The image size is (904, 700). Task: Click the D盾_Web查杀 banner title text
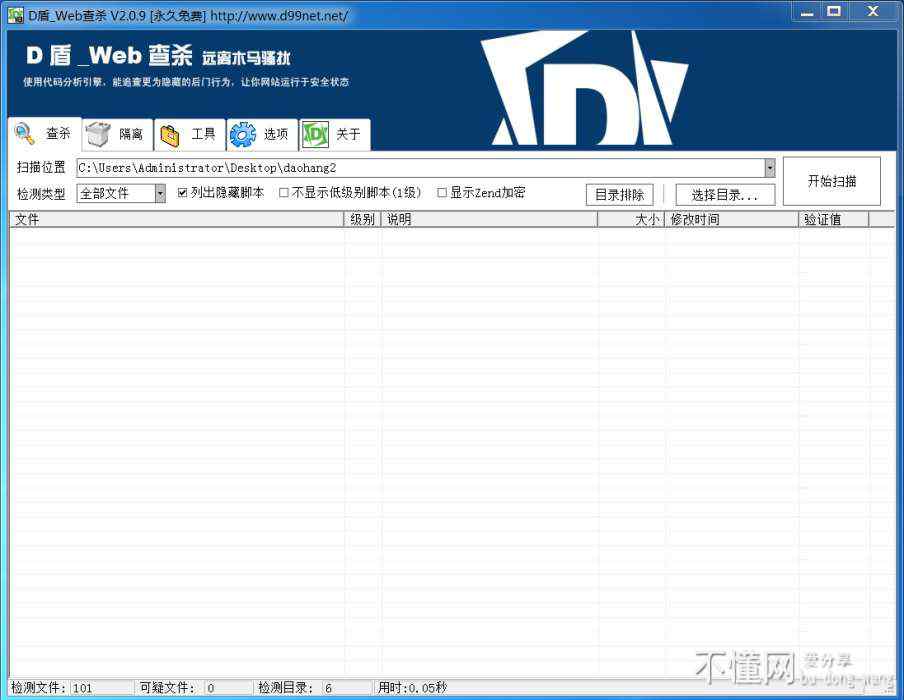(110, 56)
